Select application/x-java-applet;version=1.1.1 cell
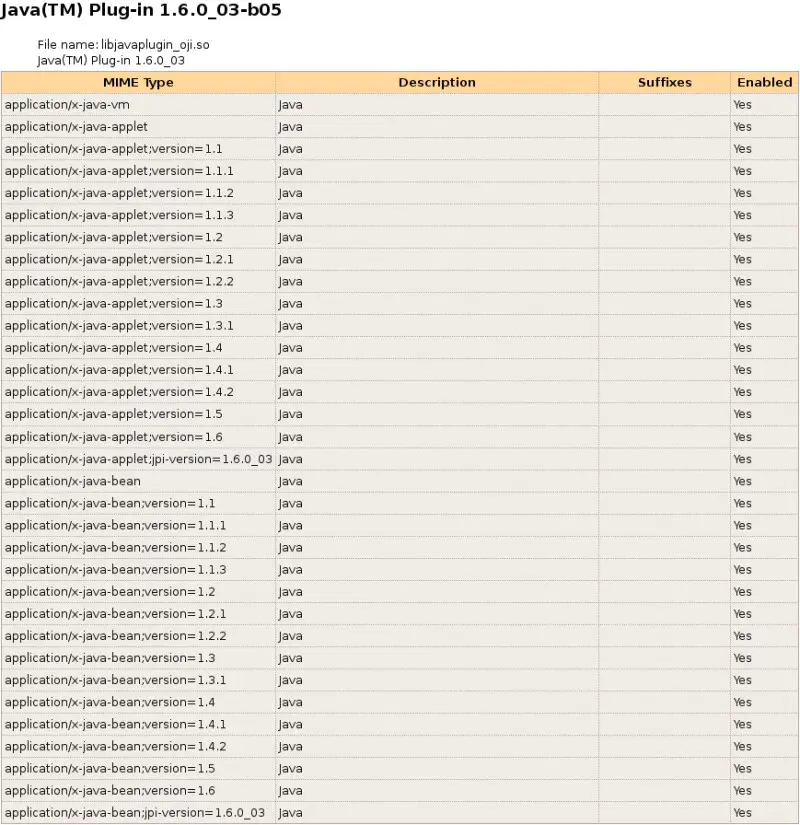The height and width of the screenshot is (825, 800). tap(138, 171)
